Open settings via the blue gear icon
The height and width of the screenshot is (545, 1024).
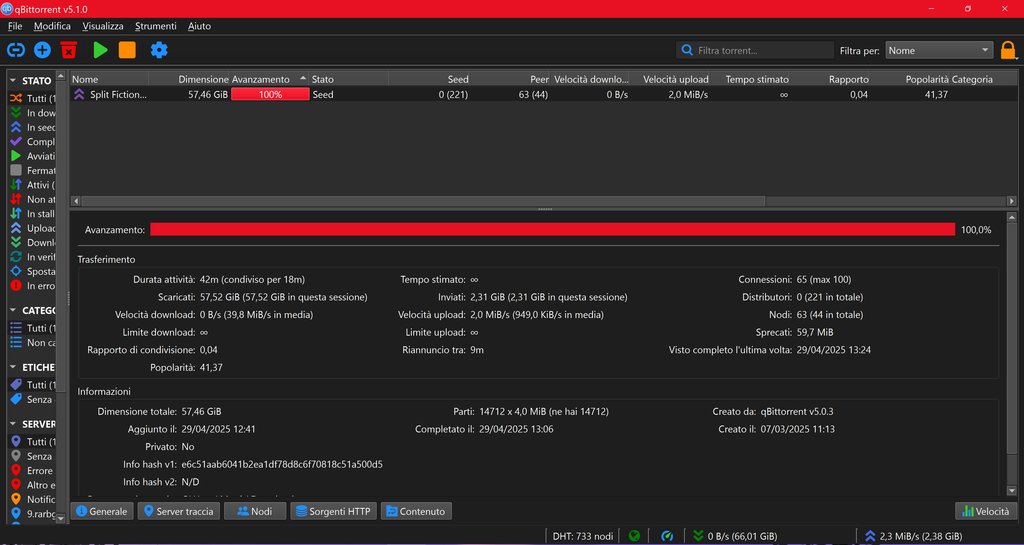tap(158, 50)
